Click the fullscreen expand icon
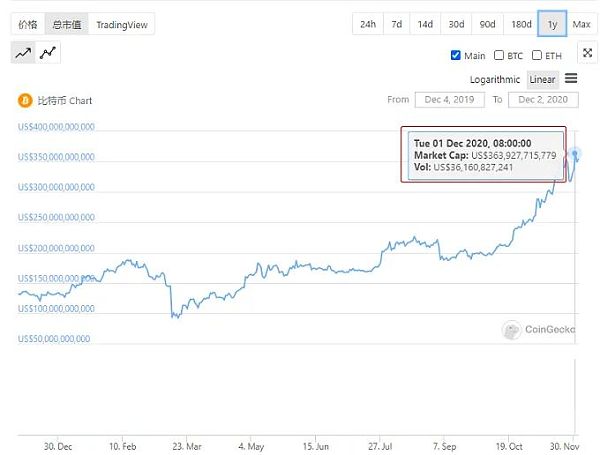The width and height of the screenshot is (600, 455). [587, 53]
